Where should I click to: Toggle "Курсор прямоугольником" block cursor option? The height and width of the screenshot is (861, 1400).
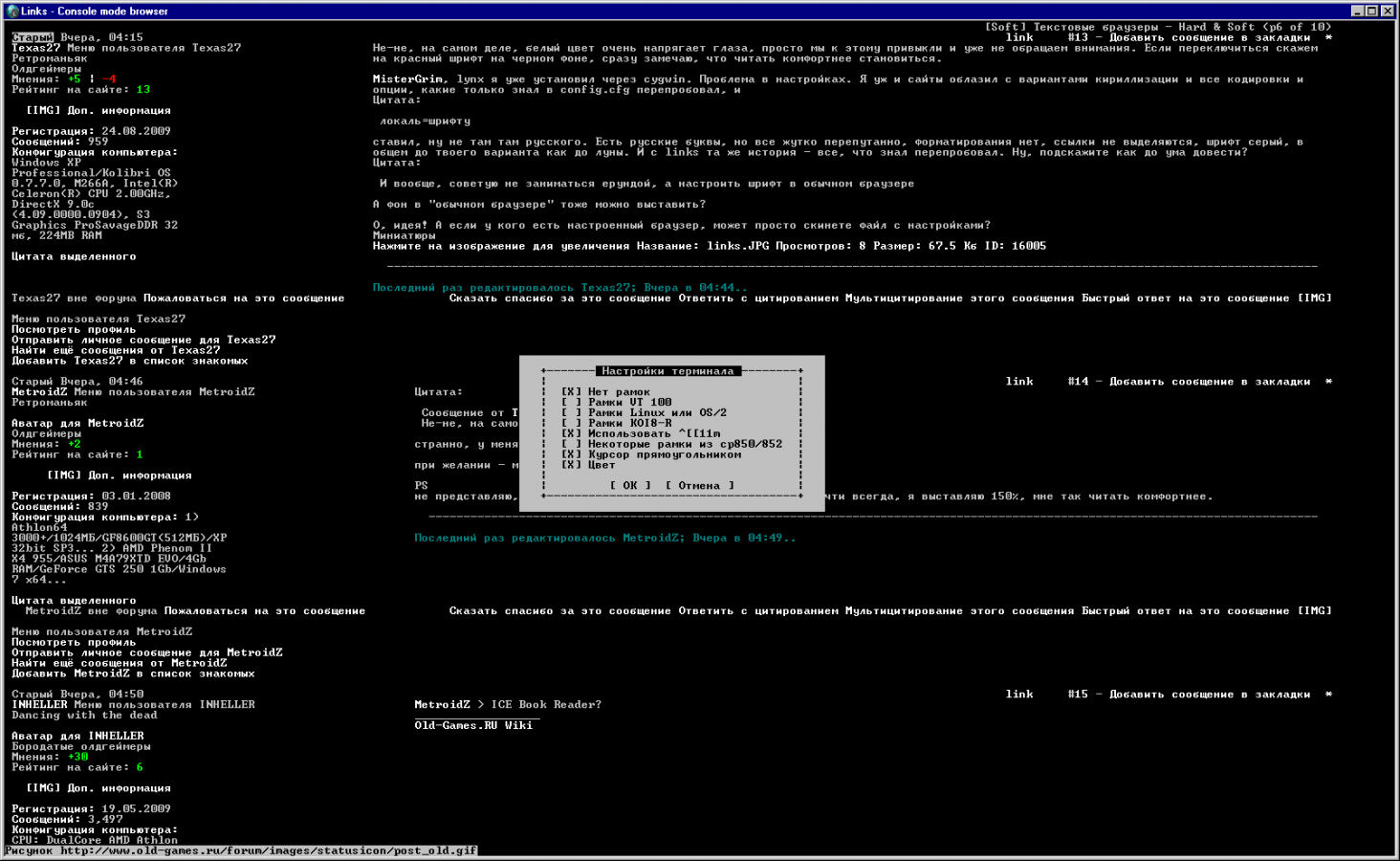point(571,455)
